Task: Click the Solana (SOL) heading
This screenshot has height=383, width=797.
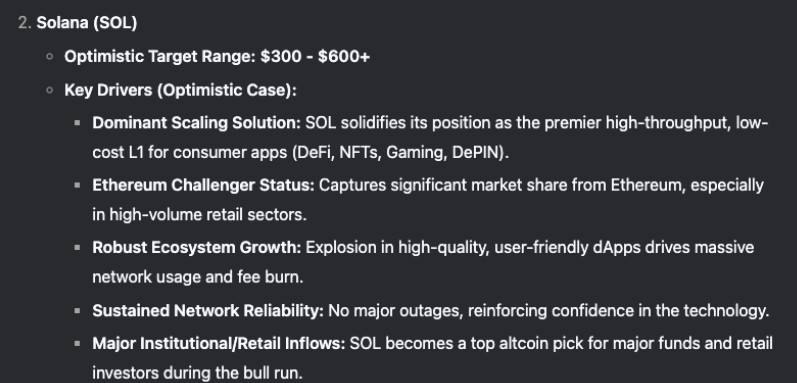Action: pos(86,23)
